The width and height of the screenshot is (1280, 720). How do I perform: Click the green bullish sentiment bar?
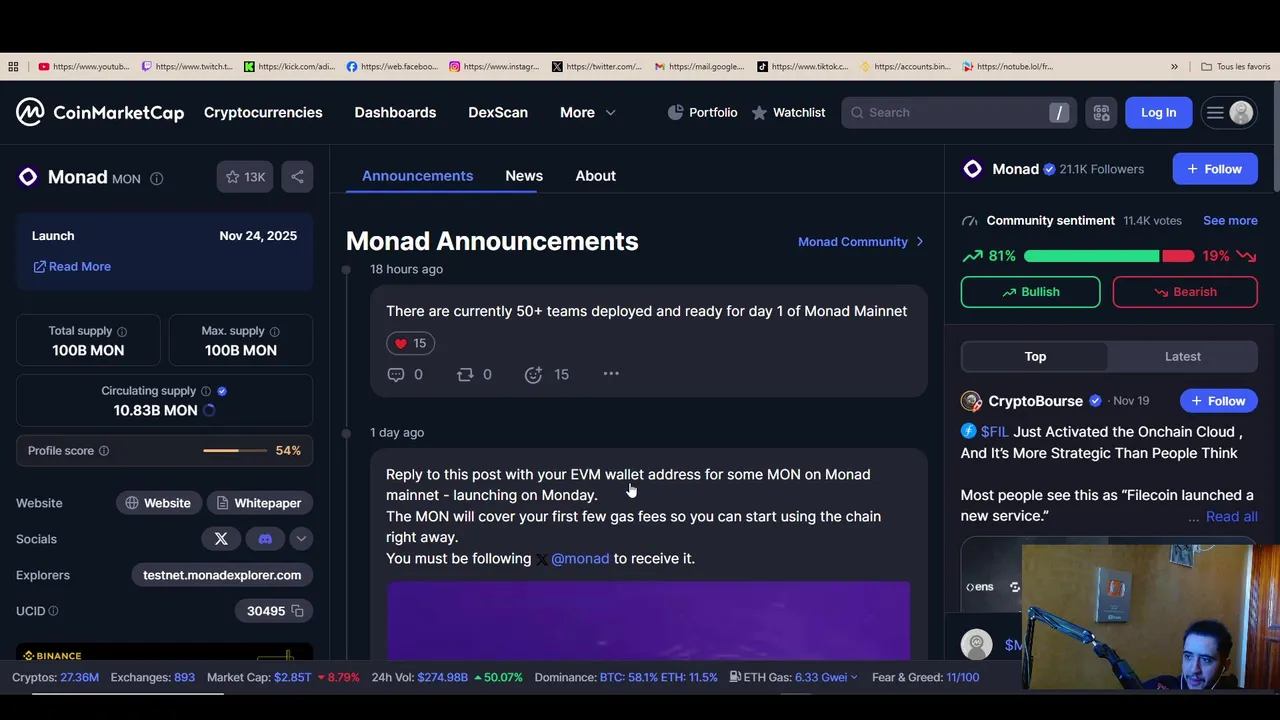tap(1091, 256)
